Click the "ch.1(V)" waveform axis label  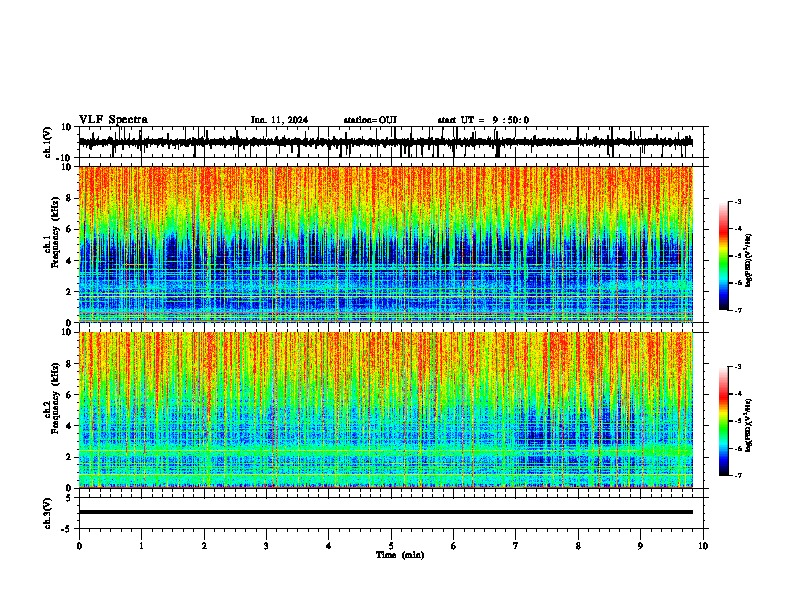[48, 142]
